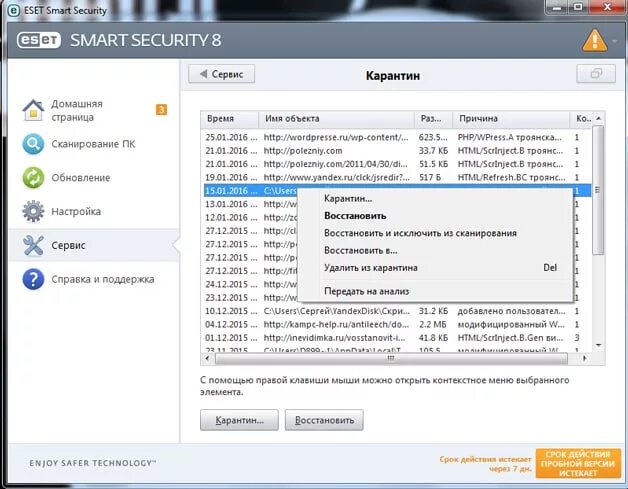Open 'Настройка' sidebar item
This screenshot has width=628, height=489.
94,211
